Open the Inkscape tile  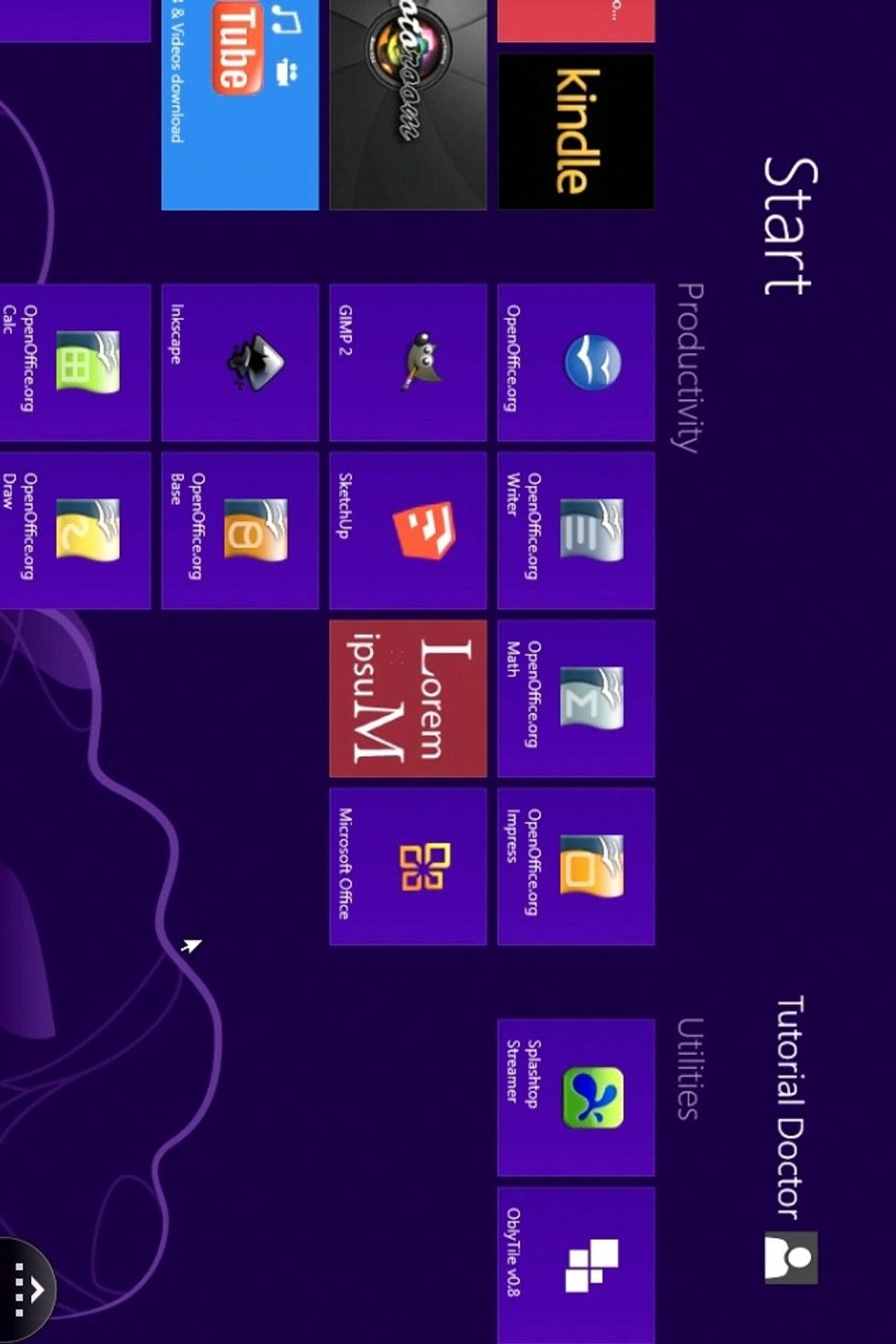tap(240, 362)
